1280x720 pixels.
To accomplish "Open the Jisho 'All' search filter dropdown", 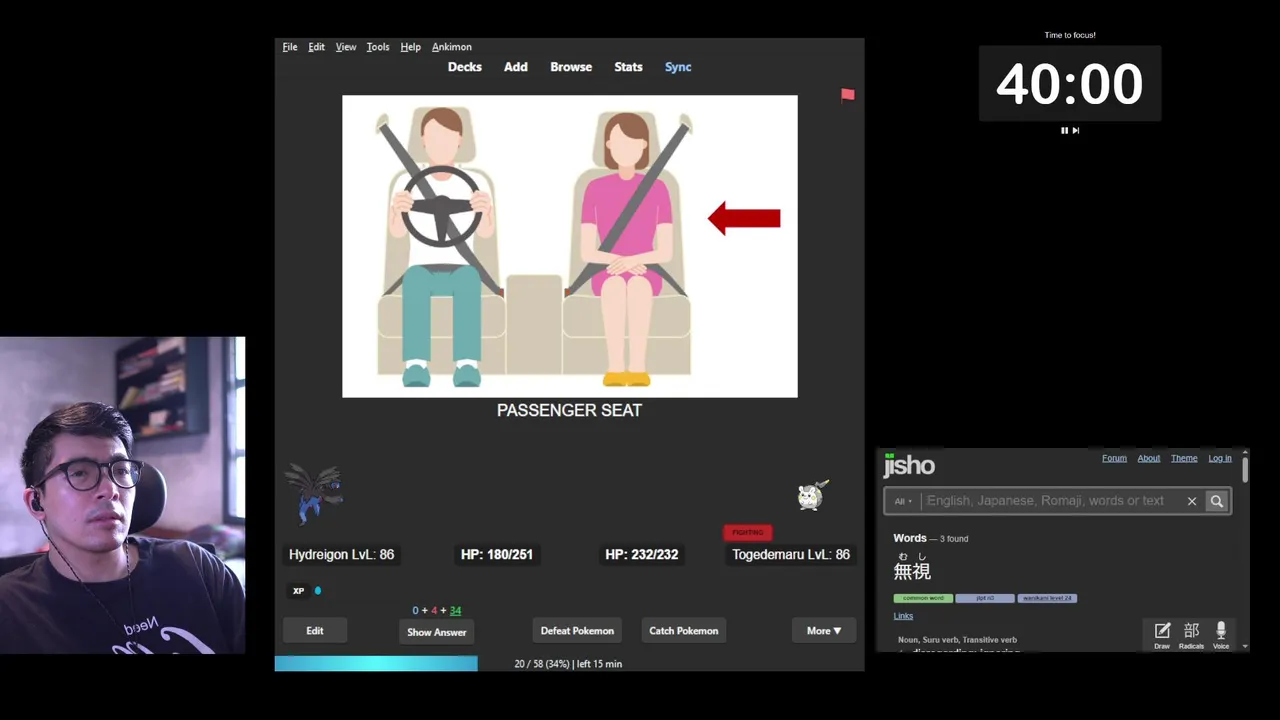I will pos(903,501).
